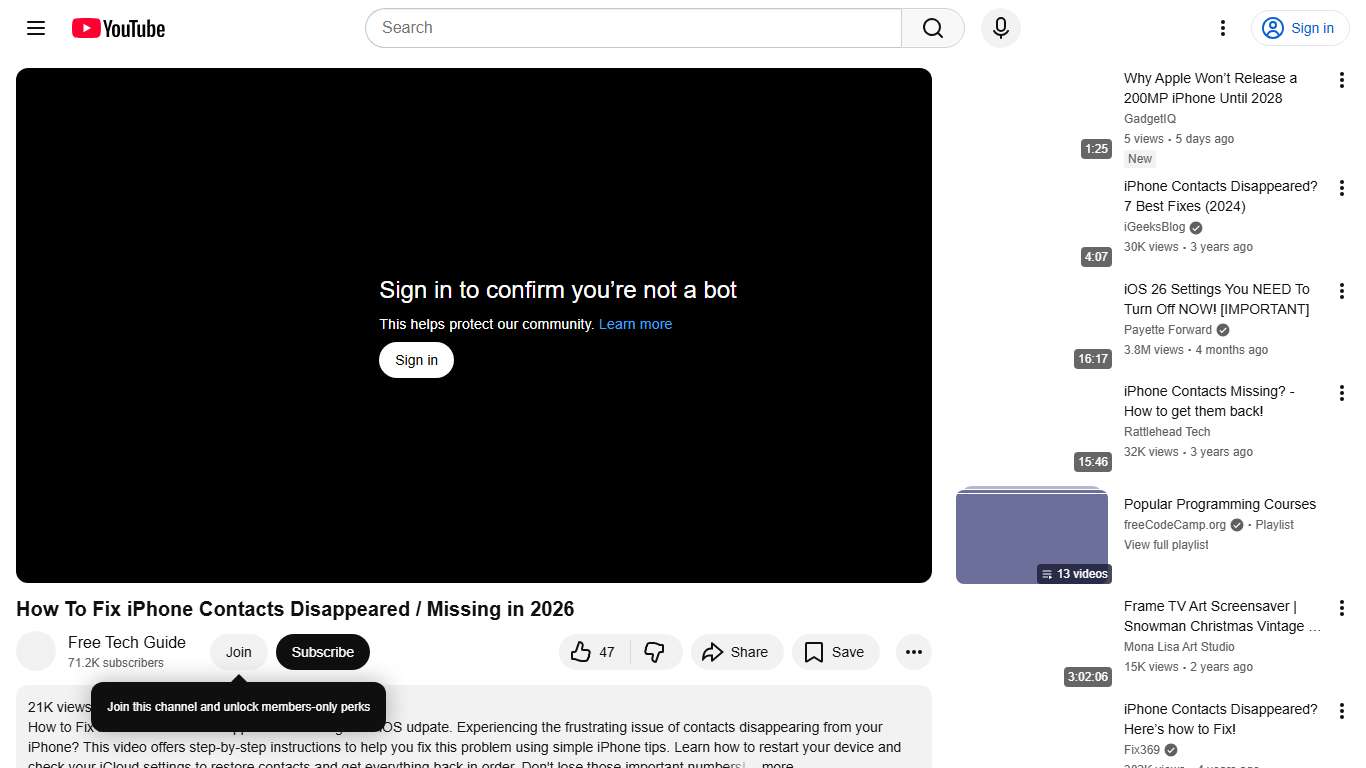
Task: Click the 13 videos playlist icon
Action: tap(1044, 573)
